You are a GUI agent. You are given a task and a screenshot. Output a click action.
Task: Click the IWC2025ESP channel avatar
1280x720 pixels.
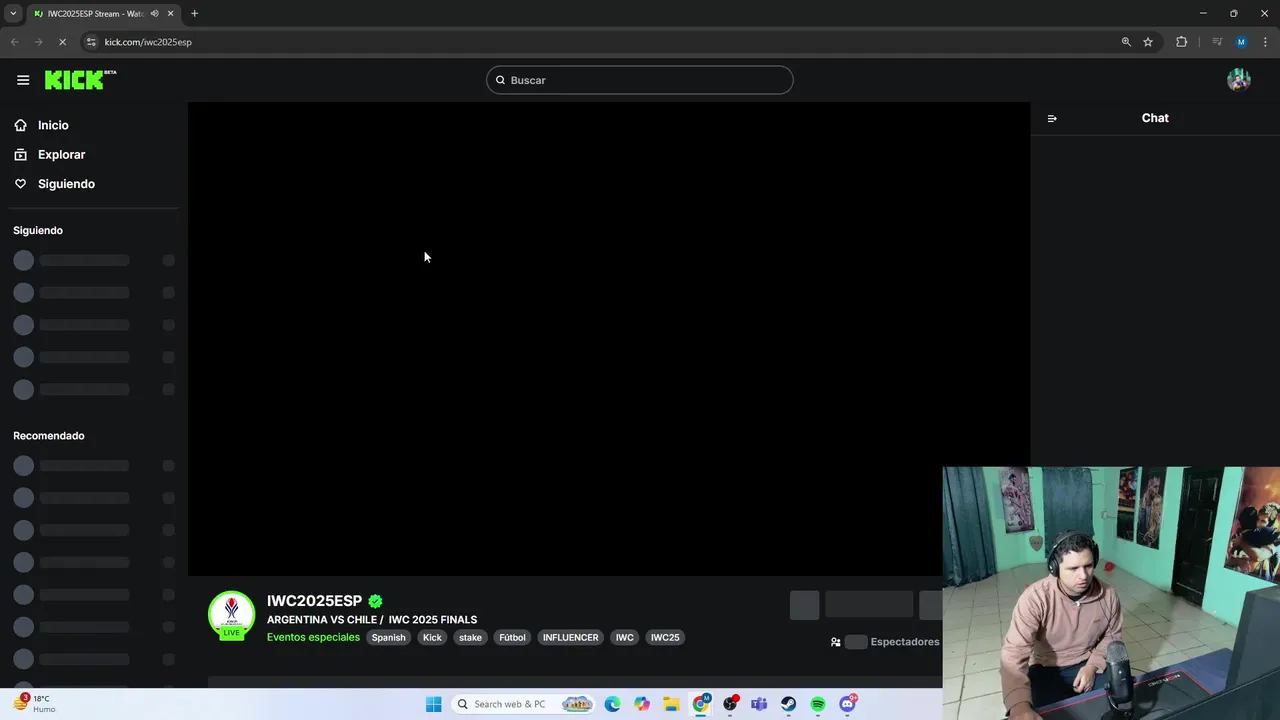pyautogui.click(x=231, y=614)
